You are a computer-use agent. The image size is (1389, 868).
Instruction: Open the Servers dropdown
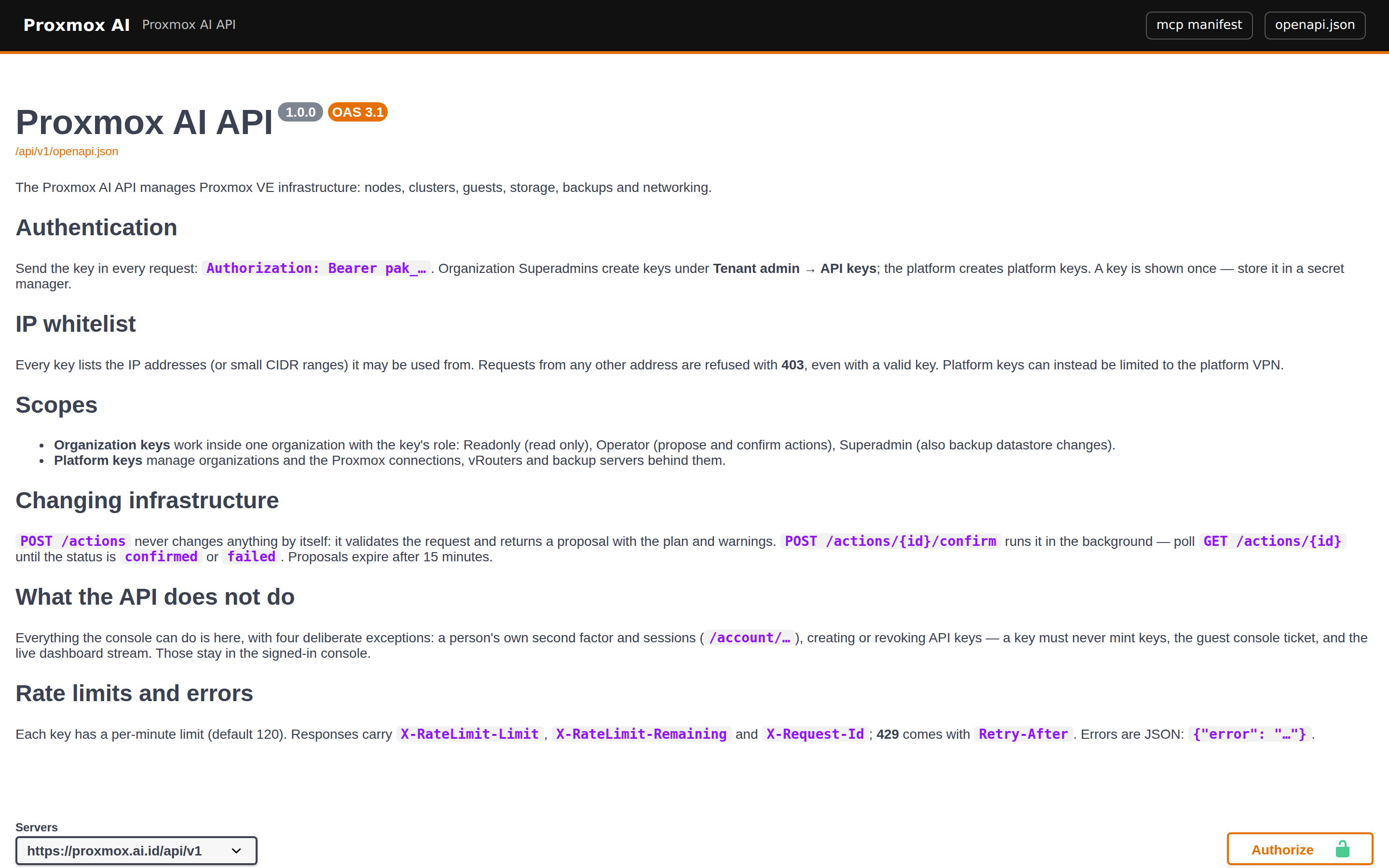(x=136, y=850)
